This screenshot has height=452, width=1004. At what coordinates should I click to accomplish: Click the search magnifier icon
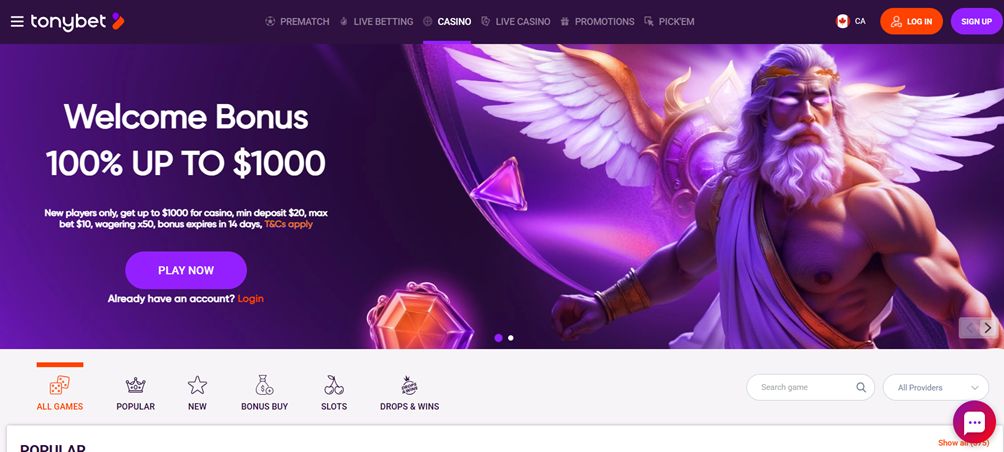tap(861, 387)
